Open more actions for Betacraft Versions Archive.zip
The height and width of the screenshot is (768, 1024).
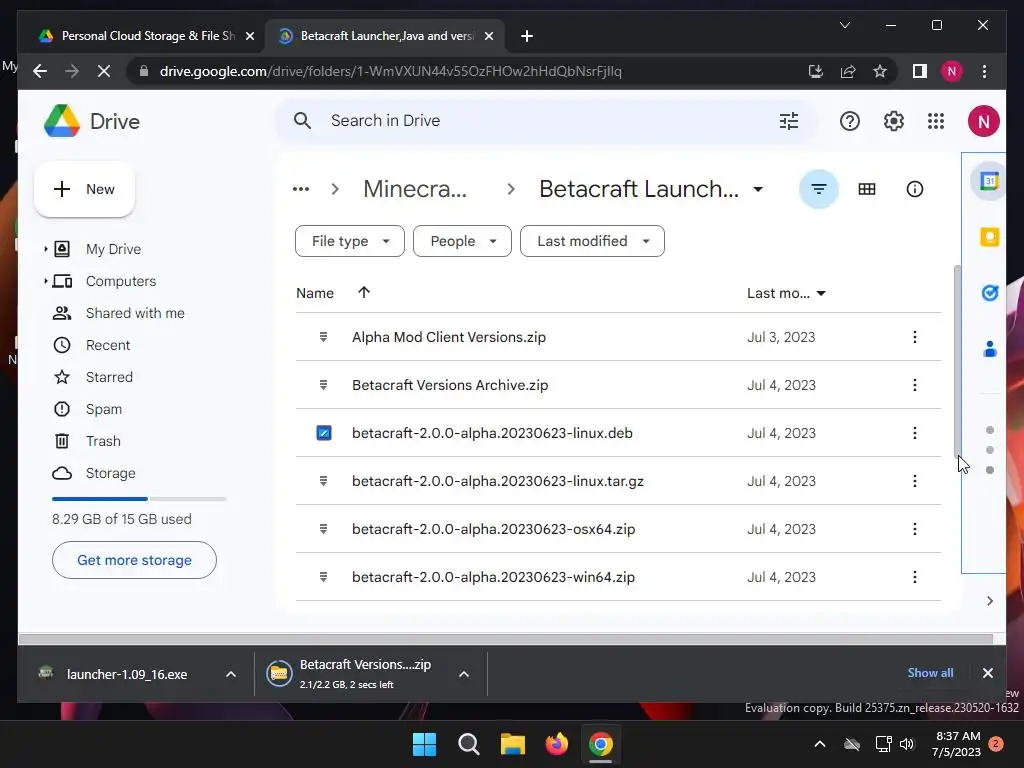click(x=914, y=385)
